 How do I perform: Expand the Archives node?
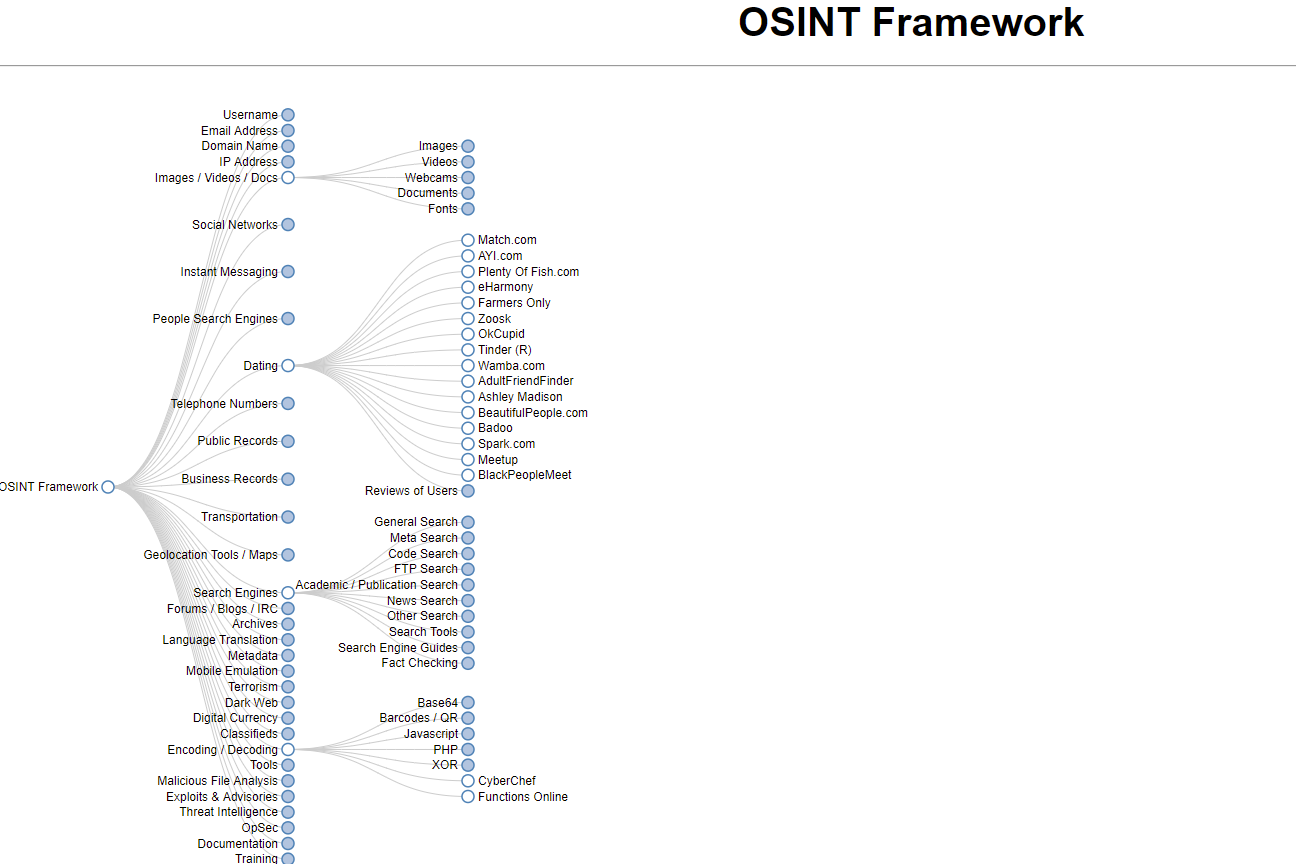pos(288,624)
